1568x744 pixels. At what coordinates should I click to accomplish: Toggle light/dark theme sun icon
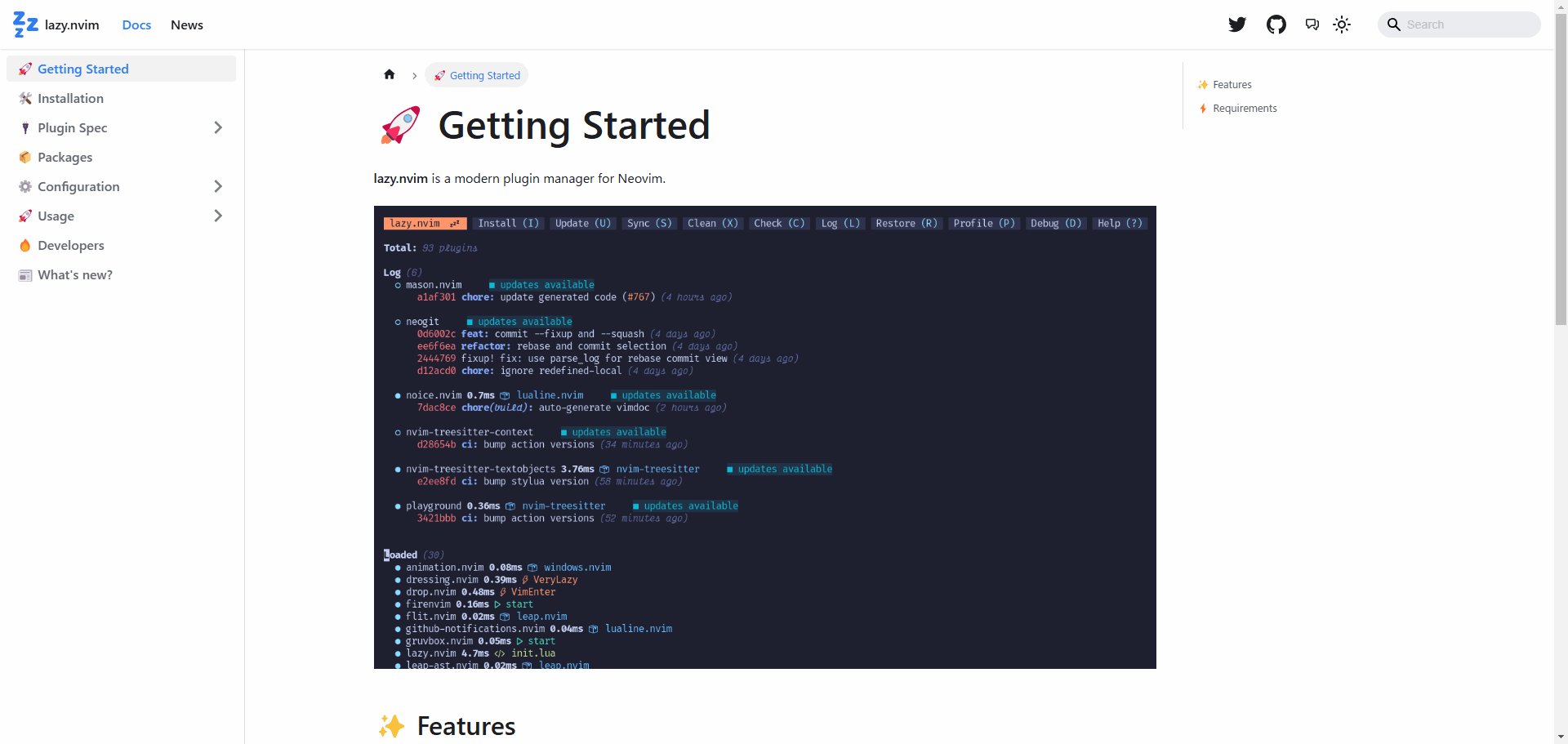tap(1342, 25)
